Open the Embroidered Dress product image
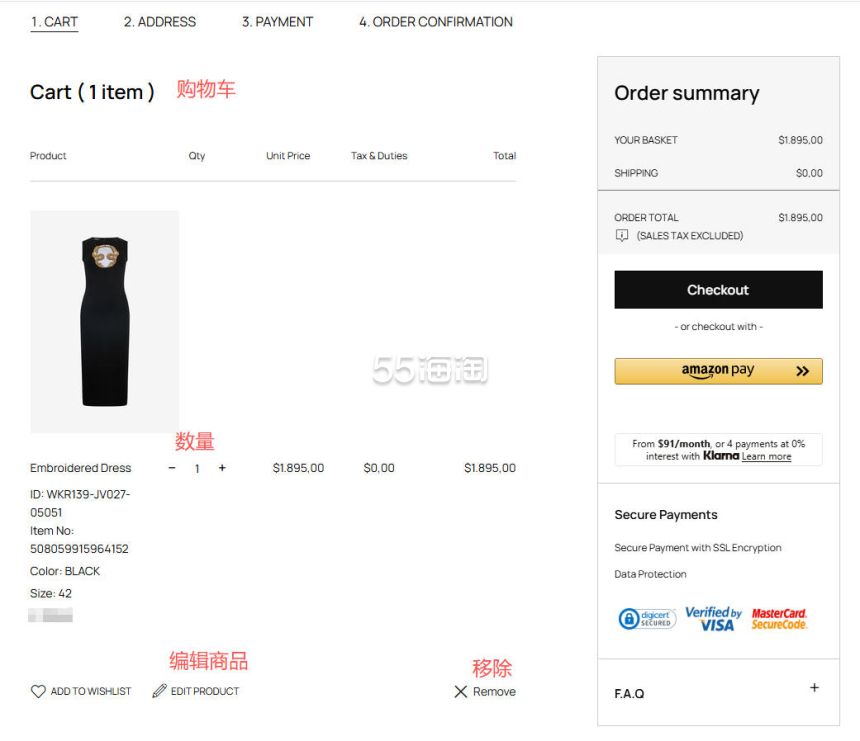The height and width of the screenshot is (741, 860). coord(105,321)
